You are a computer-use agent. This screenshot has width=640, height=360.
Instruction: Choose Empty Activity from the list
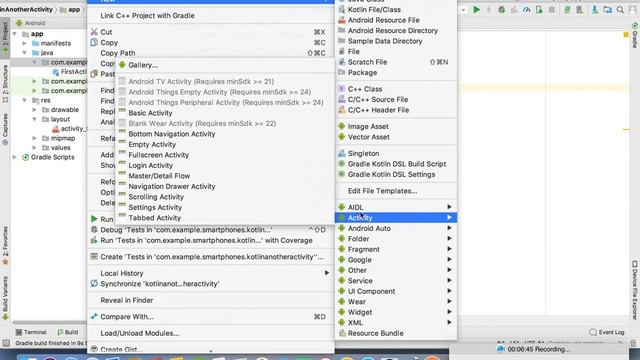(x=152, y=144)
